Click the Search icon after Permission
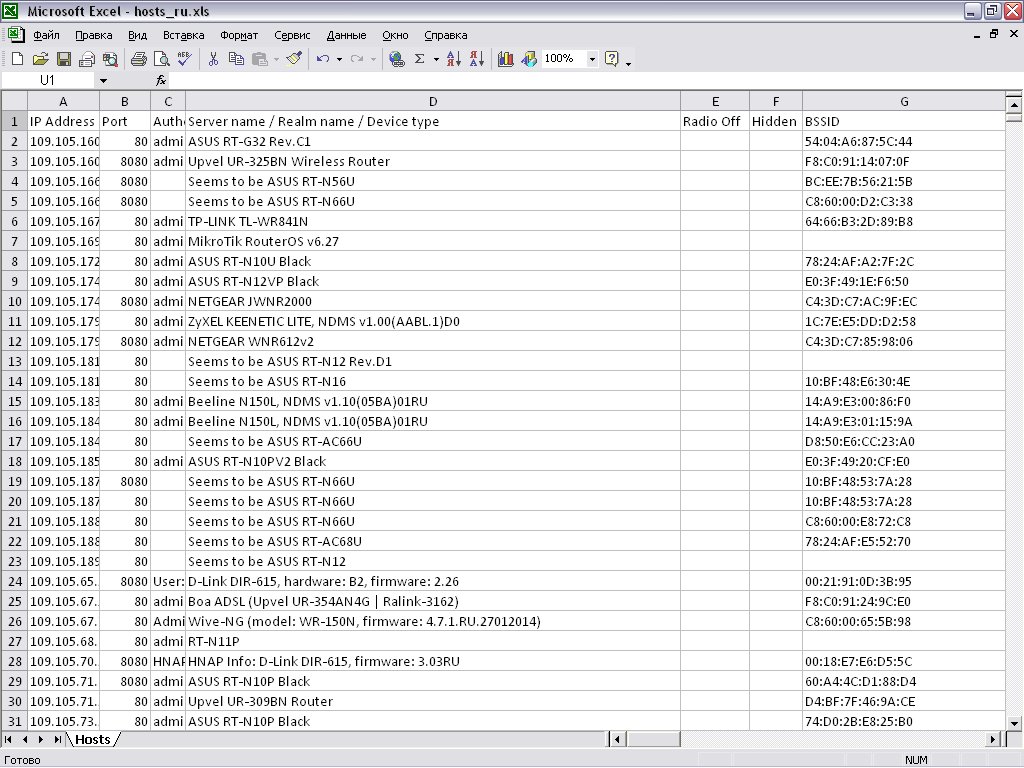1024x768 pixels. click(110, 59)
